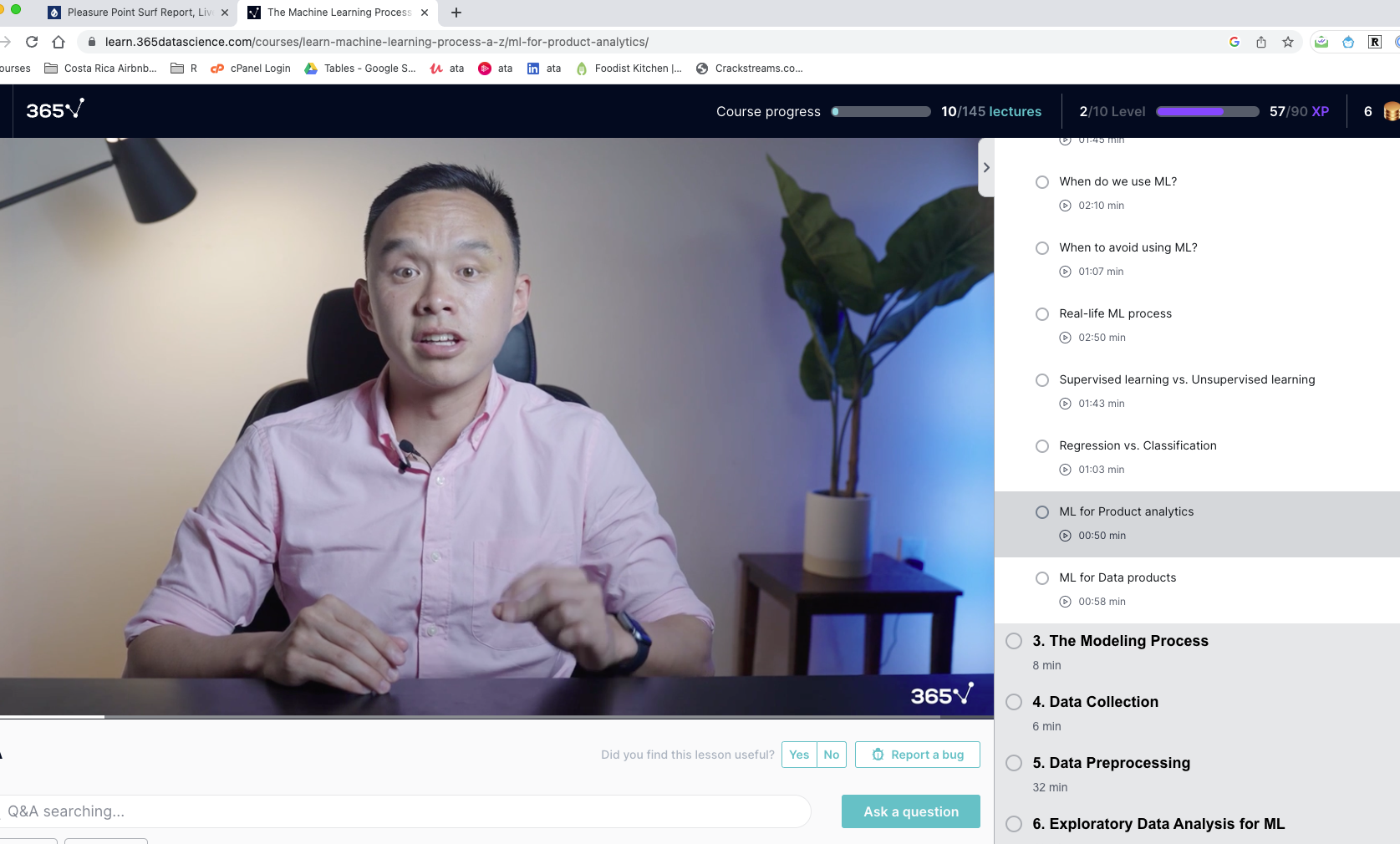1400x844 pixels.
Task: Toggle circle for ML for Data products
Action: click(x=1042, y=578)
